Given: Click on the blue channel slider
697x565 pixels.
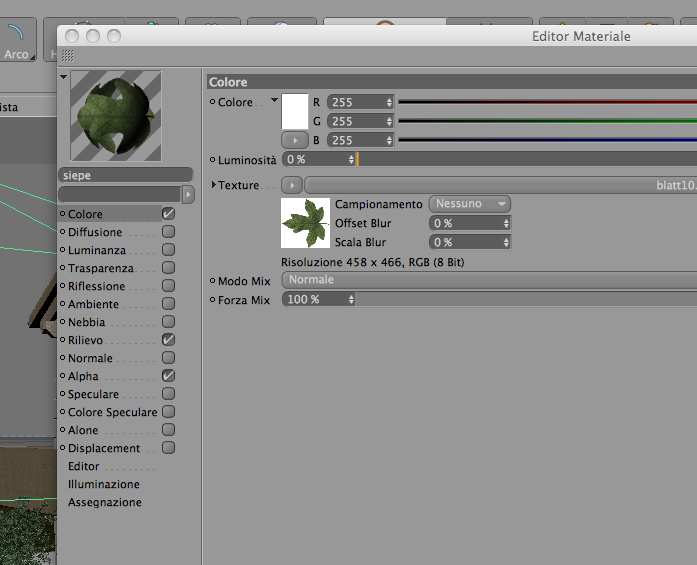Looking at the screenshot, I should (548, 140).
